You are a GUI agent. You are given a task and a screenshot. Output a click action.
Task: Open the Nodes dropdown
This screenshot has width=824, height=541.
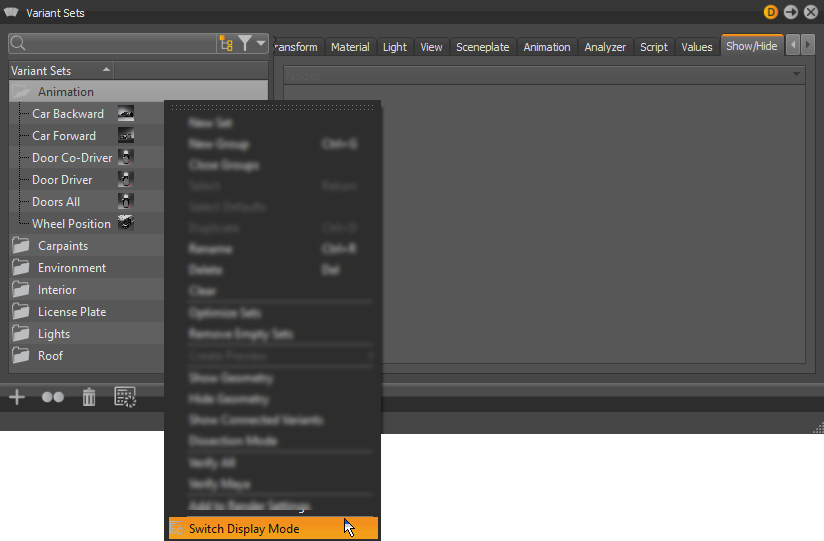point(544,75)
